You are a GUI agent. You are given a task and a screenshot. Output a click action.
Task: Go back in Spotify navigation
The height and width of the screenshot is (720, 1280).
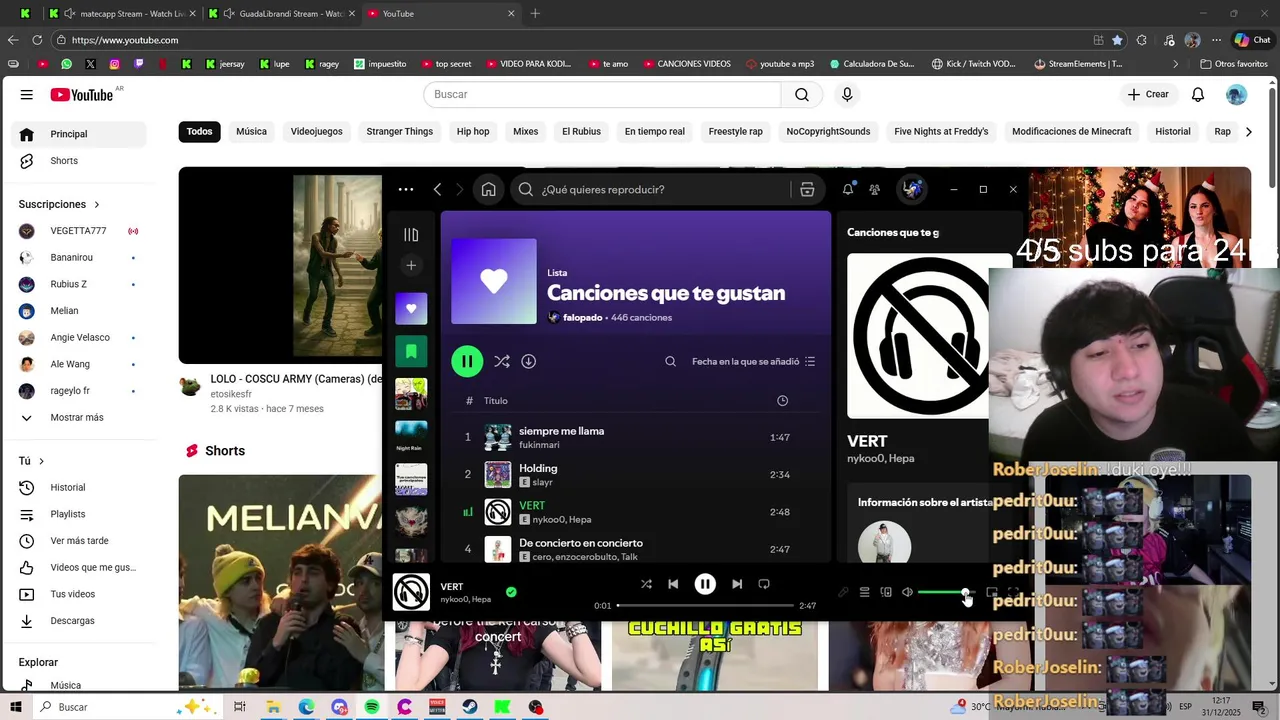tap(437, 189)
